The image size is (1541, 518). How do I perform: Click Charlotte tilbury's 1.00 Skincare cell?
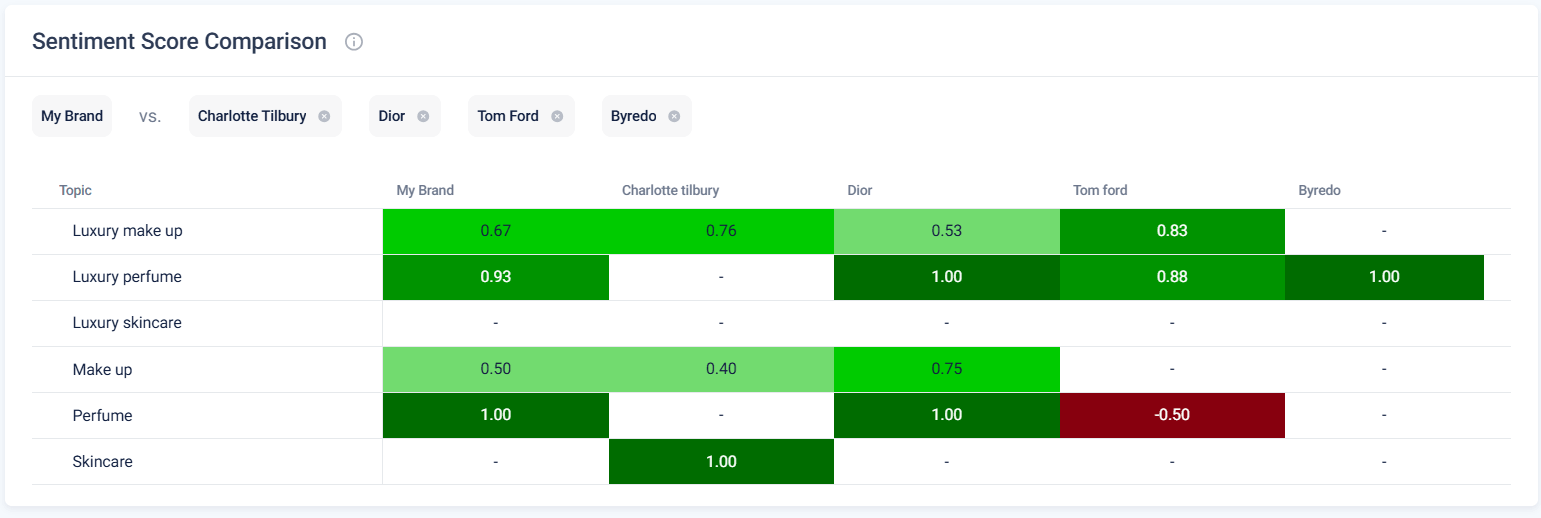(x=721, y=462)
